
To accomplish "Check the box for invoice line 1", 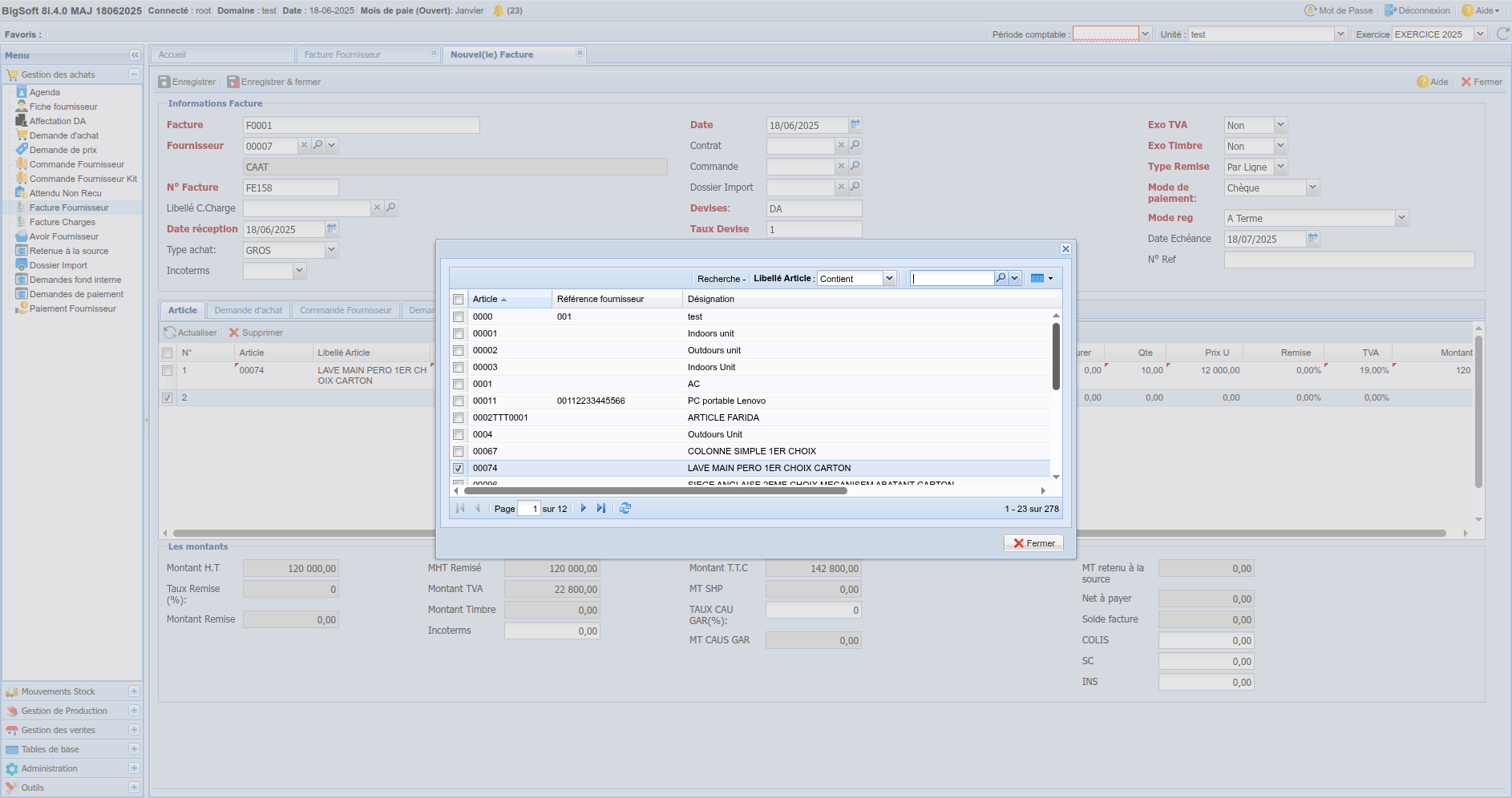I will 167,370.
